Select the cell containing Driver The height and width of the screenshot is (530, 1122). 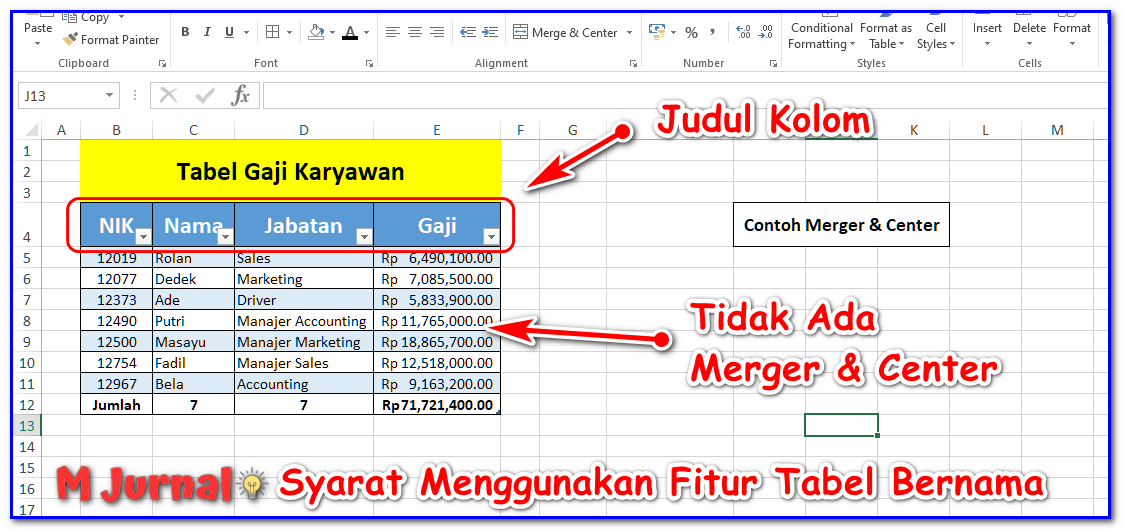(304, 300)
